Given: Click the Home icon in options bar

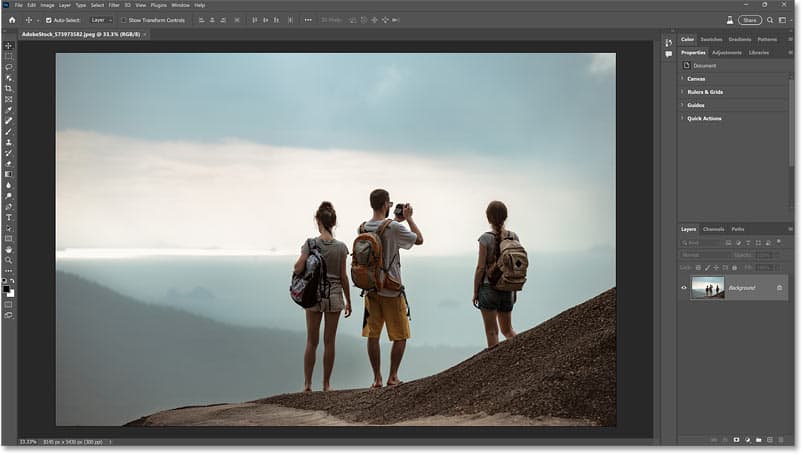Looking at the screenshot, I should click(x=12, y=20).
